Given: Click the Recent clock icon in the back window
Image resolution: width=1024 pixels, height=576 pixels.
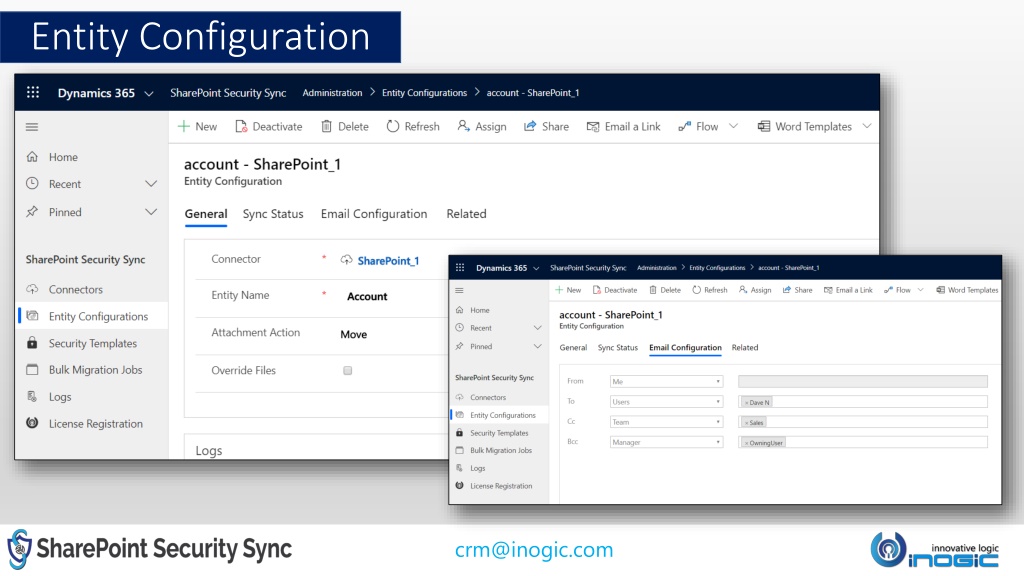Looking at the screenshot, I should (32, 184).
